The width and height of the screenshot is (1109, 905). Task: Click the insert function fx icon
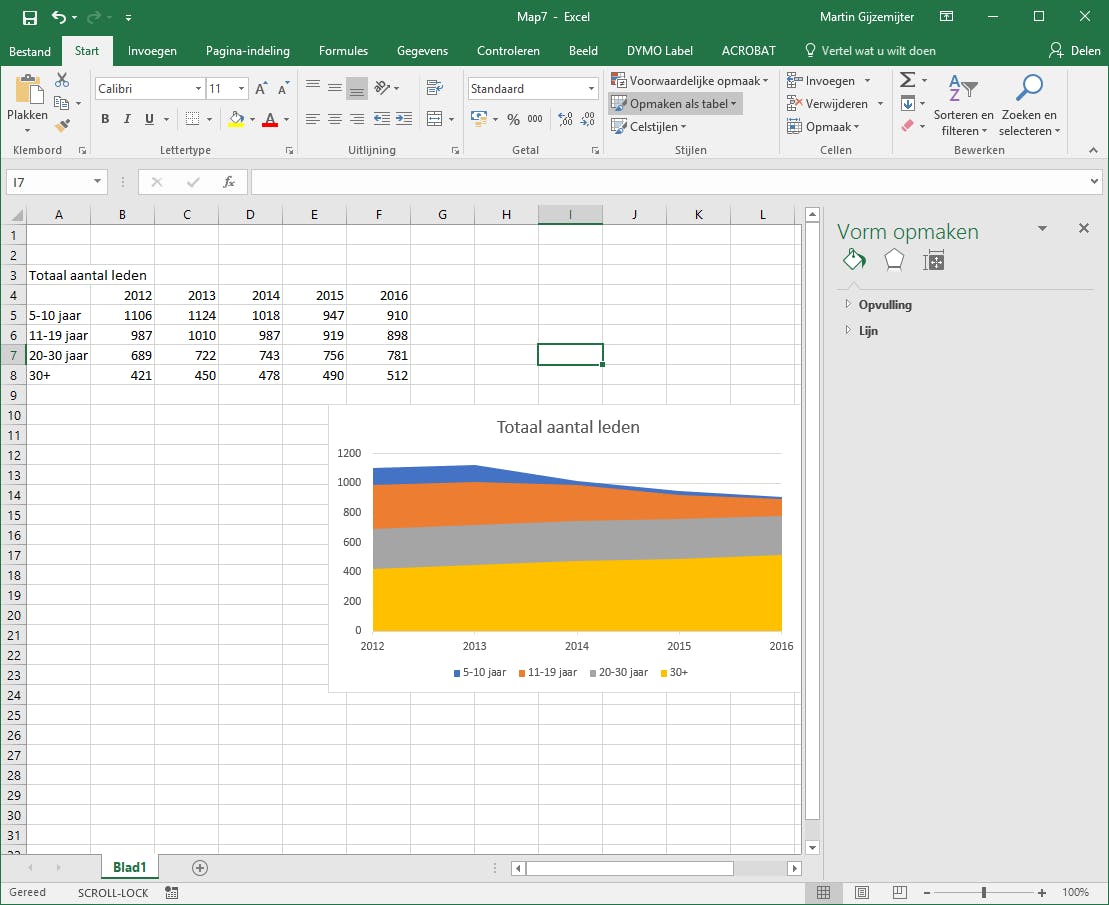[229, 182]
